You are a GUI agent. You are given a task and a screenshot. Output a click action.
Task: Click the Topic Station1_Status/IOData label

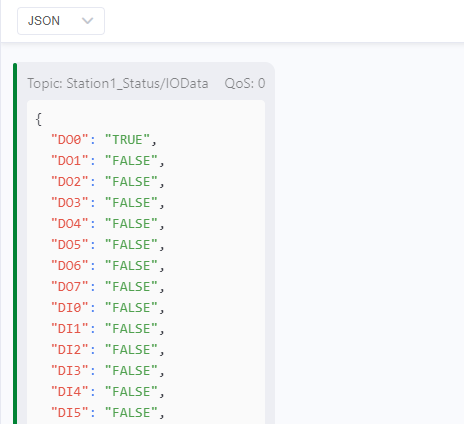point(118,83)
